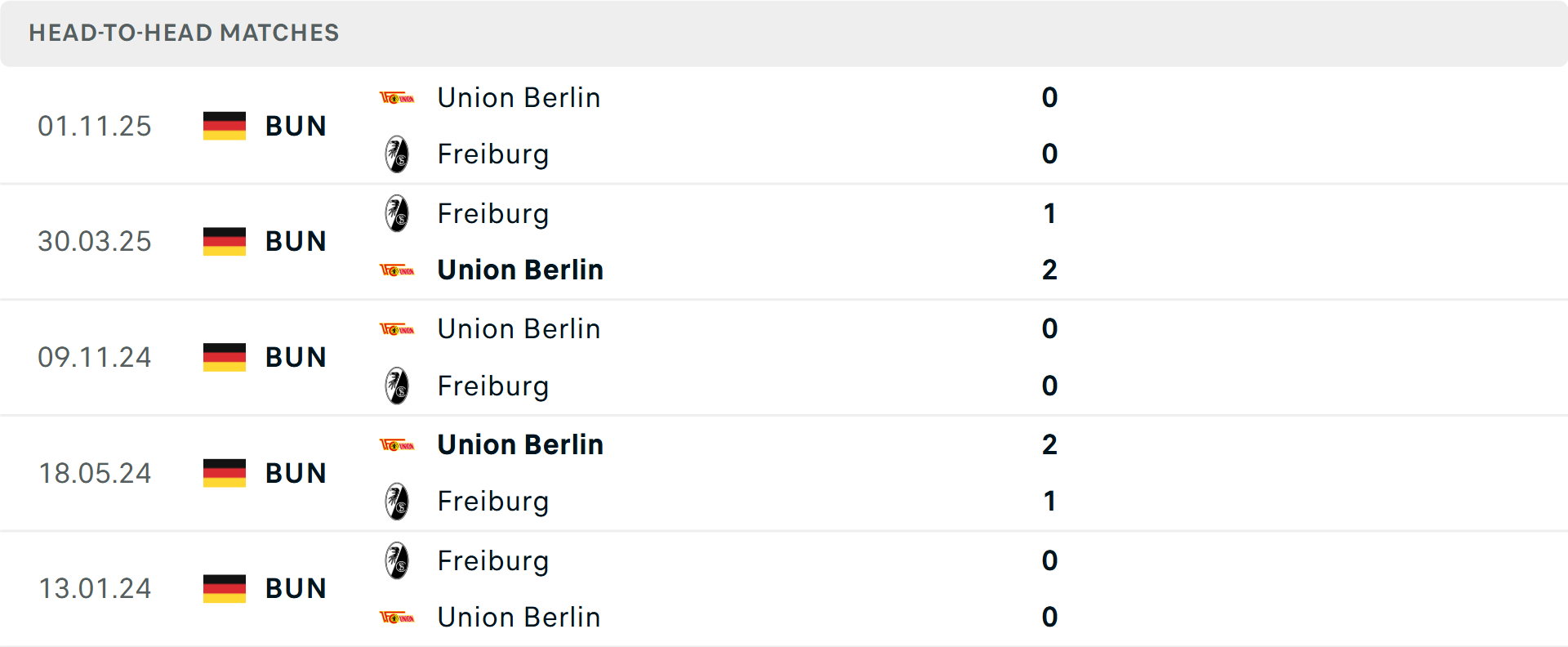Click the German flag beside the 01.11.25 date

(224, 126)
